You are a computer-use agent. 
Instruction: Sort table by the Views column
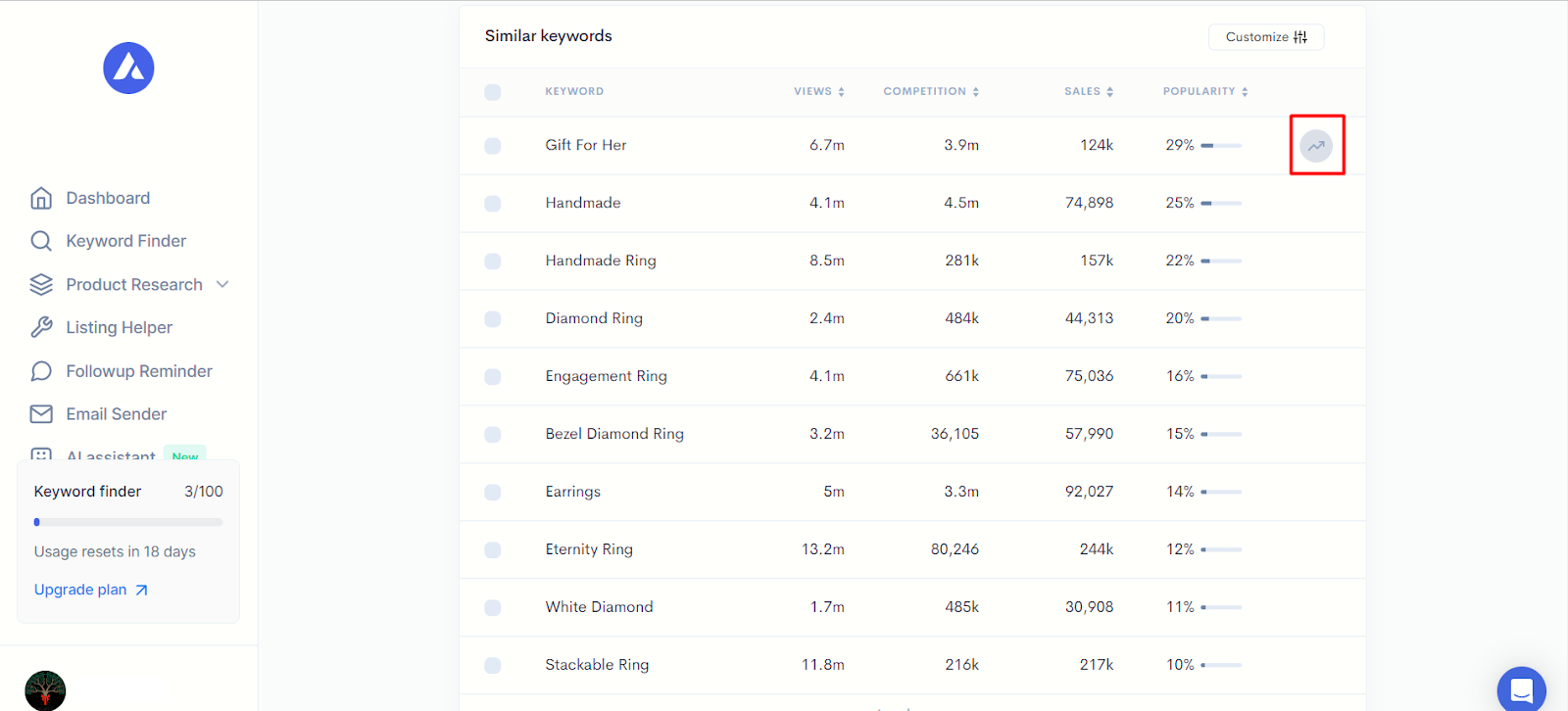pos(819,91)
